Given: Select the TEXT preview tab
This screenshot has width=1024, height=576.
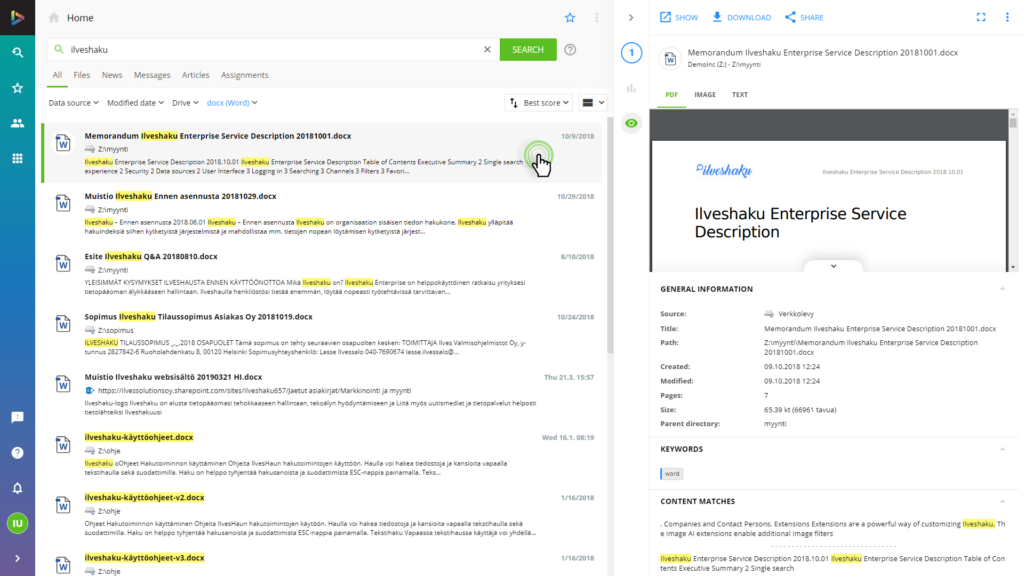Looking at the screenshot, I should click(740, 95).
